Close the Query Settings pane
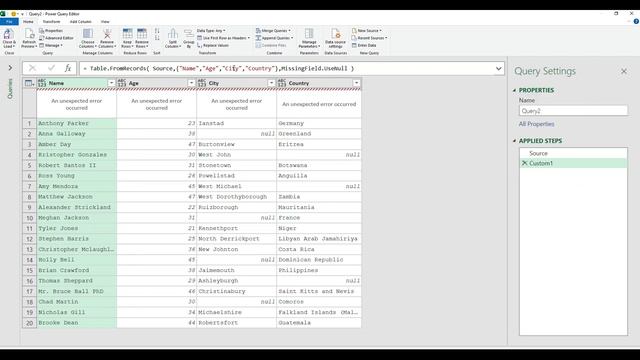640x360 pixels. 624,71
